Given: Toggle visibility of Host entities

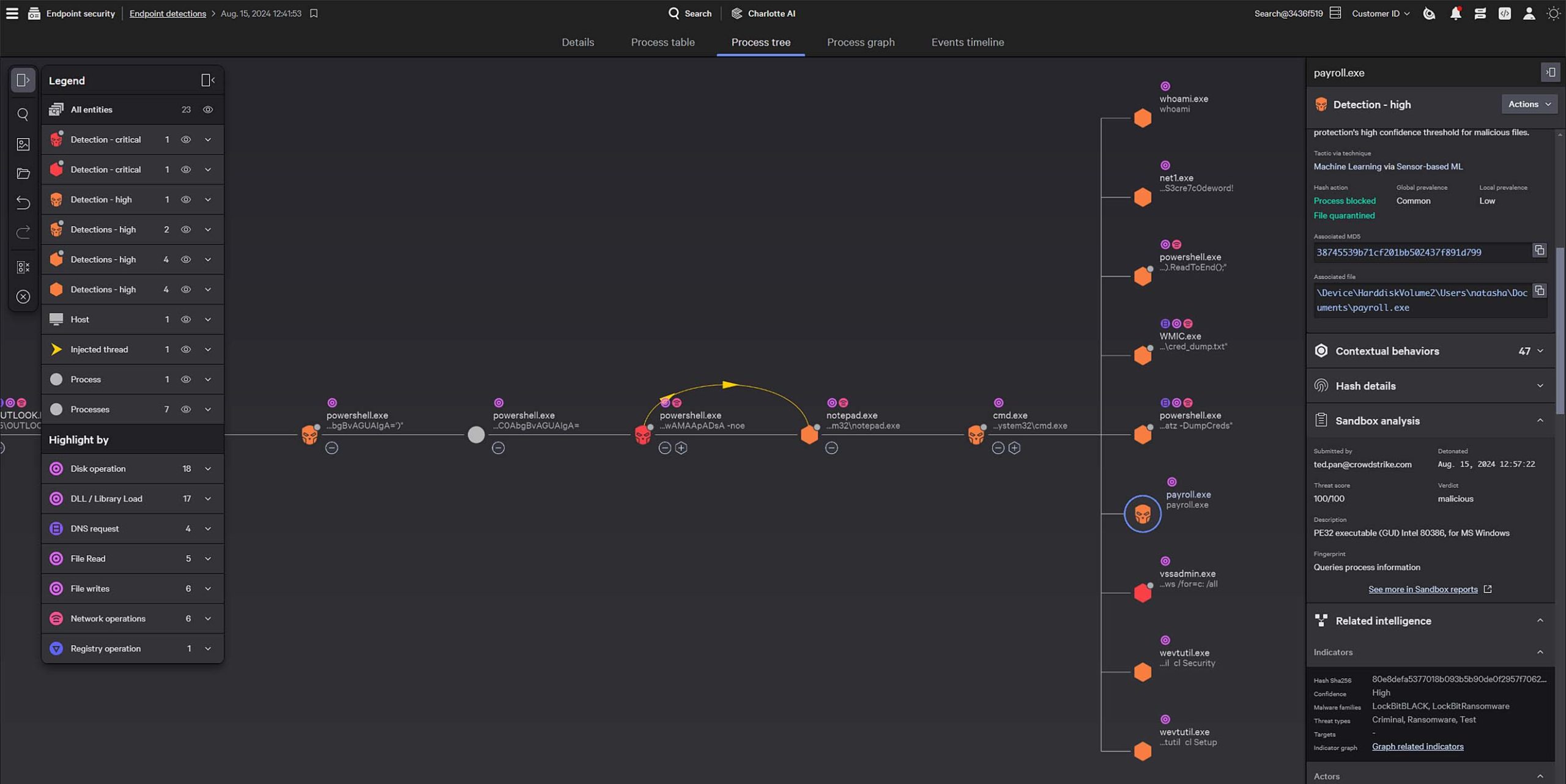Looking at the screenshot, I should click(185, 319).
